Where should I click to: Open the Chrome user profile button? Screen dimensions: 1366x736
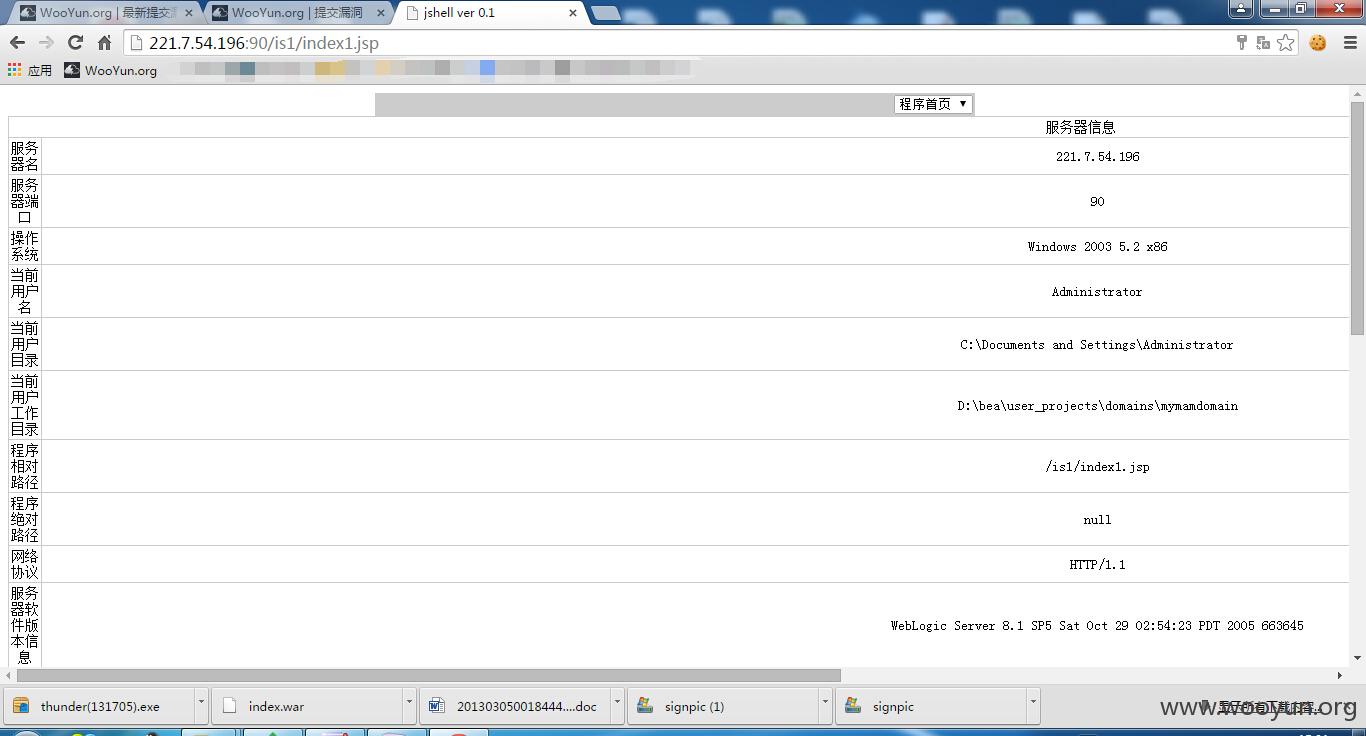(1241, 9)
